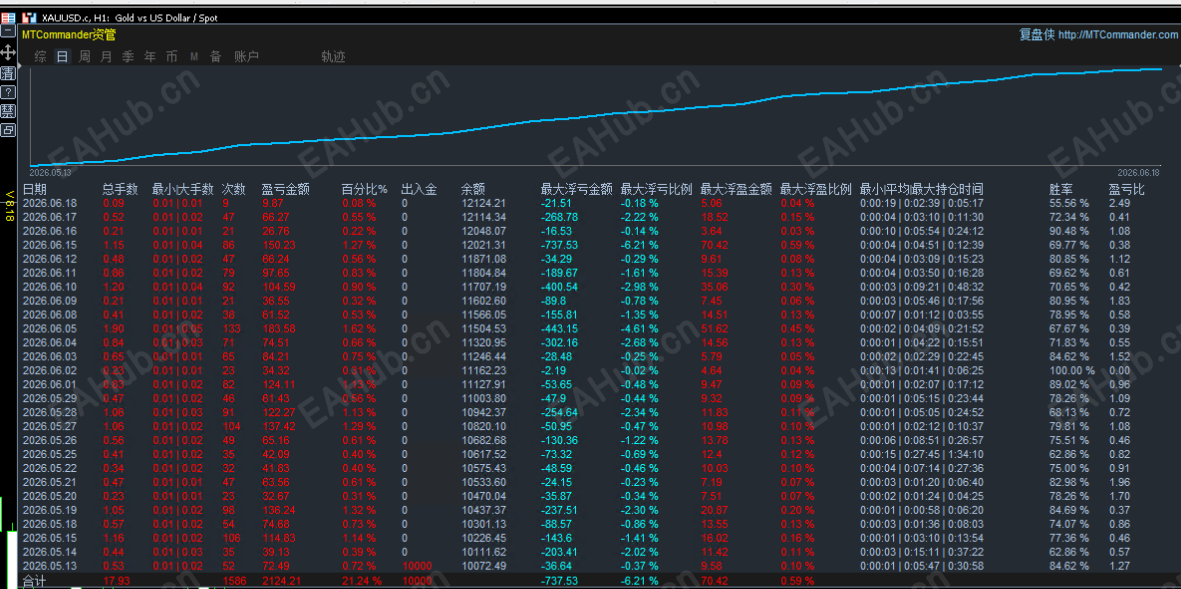Select the 2026.05.13 date row
1181x589 pixels.
click(x=50, y=566)
